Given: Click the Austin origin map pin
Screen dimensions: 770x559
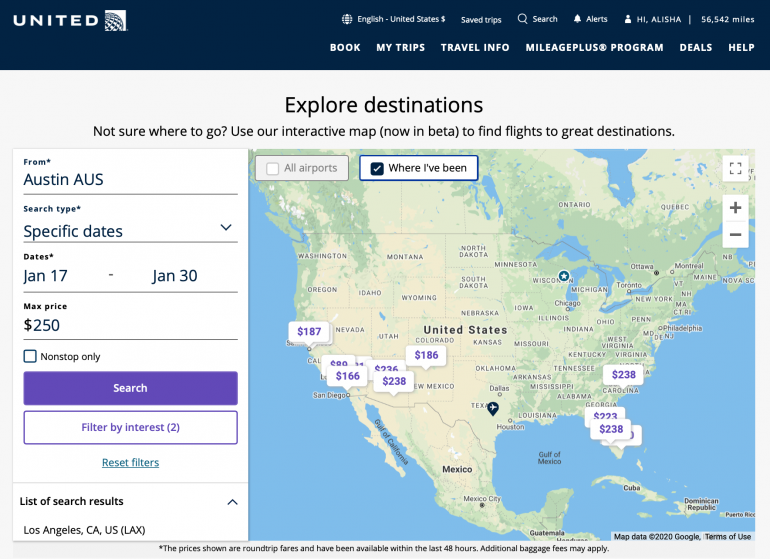Looking at the screenshot, I should (x=492, y=408).
